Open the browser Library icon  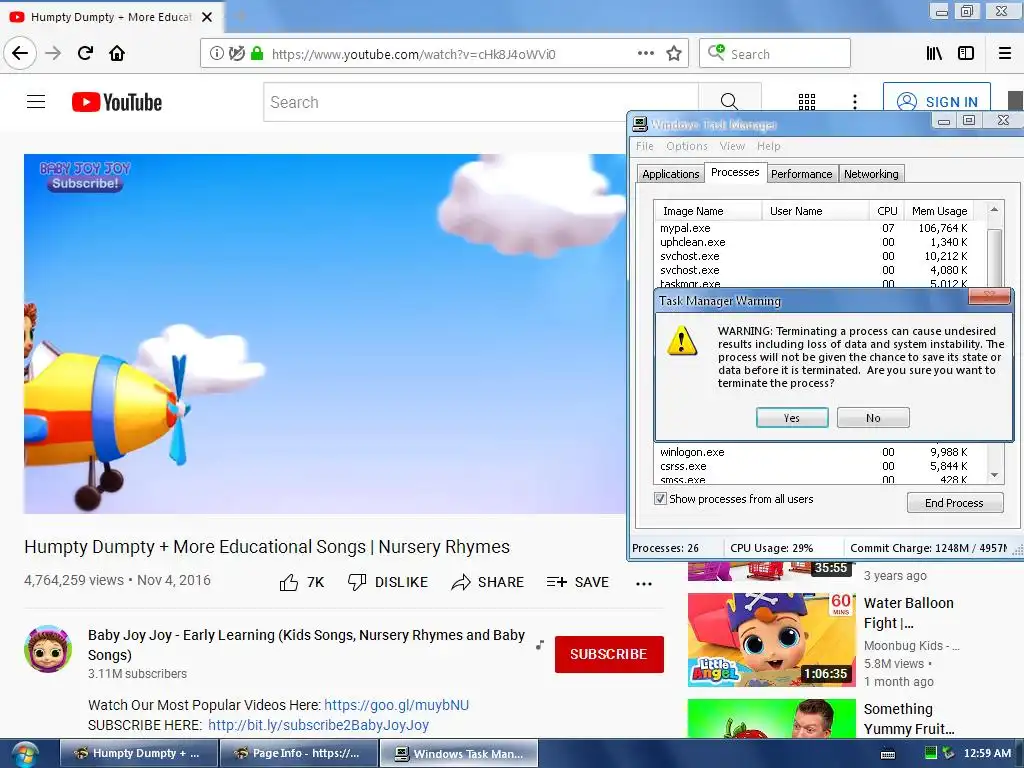934,54
